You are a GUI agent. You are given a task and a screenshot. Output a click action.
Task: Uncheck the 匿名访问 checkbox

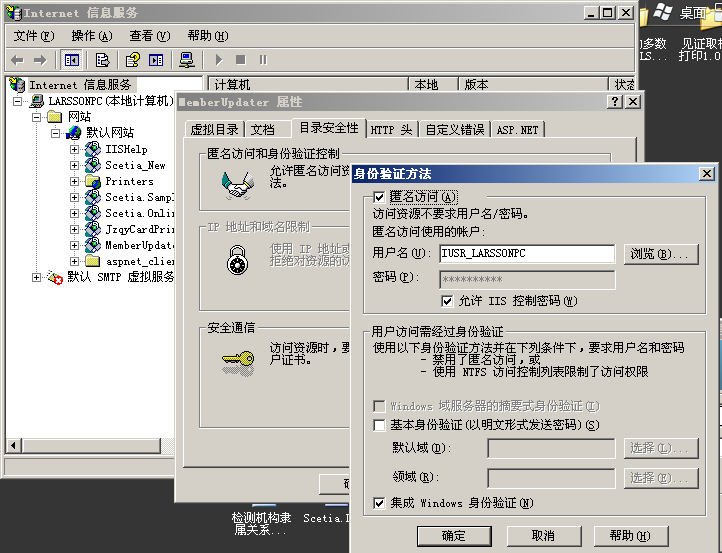click(379, 197)
